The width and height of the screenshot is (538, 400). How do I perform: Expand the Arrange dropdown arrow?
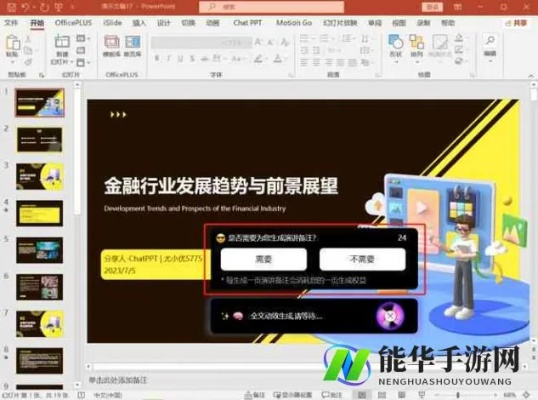point(417,62)
